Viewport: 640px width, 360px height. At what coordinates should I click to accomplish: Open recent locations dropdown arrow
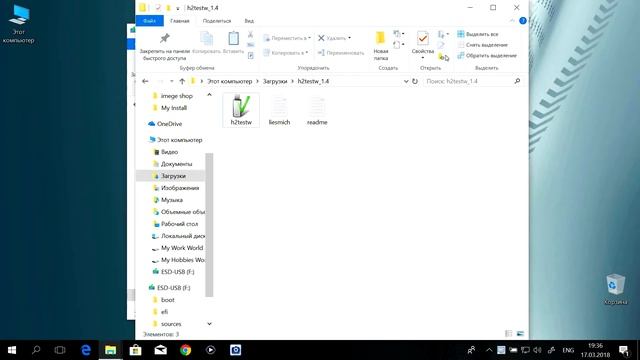[171, 81]
